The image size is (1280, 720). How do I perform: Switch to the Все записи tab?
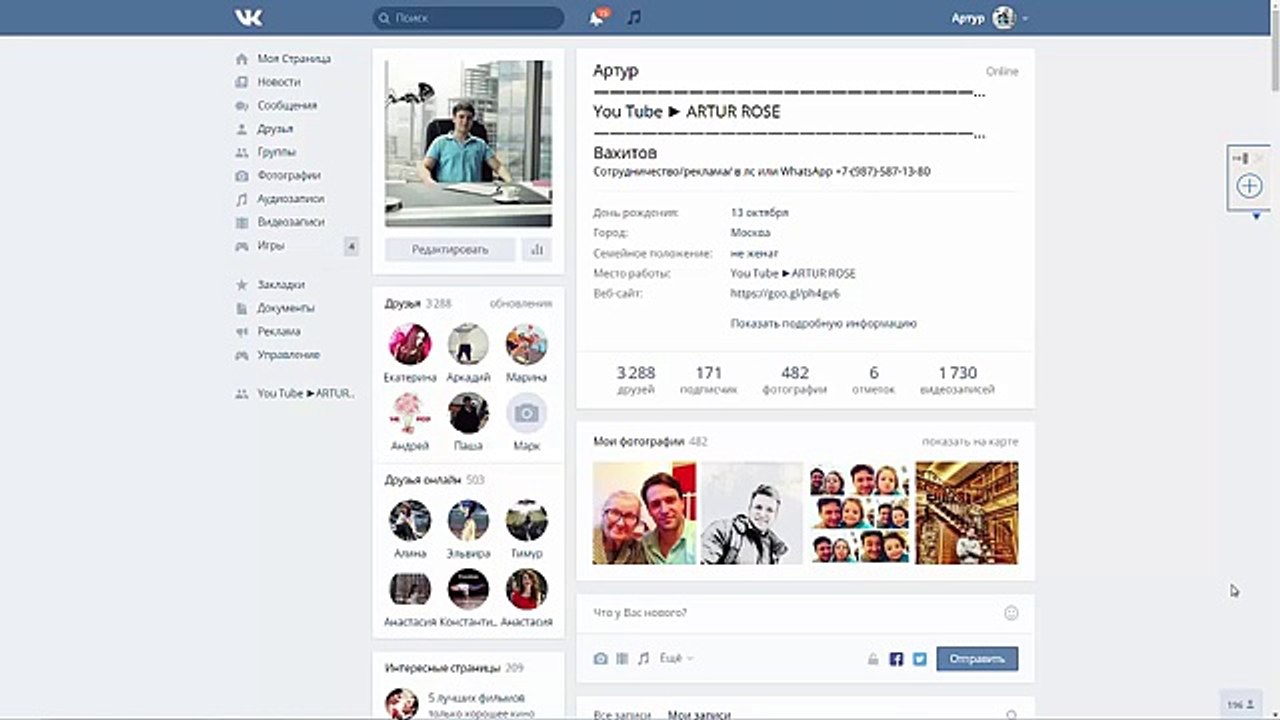coord(622,715)
